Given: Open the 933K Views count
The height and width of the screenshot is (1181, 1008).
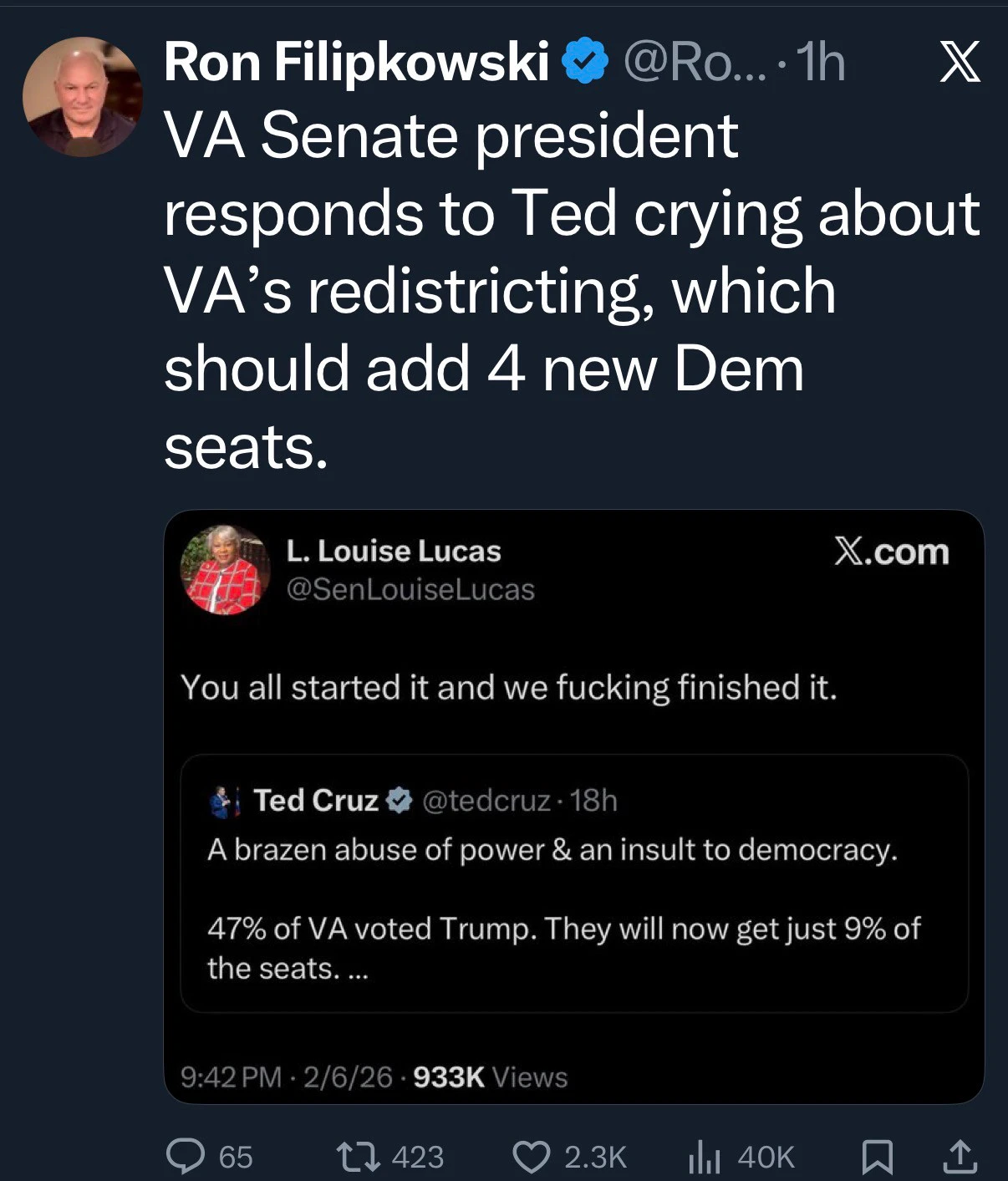Looking at the screenshot, I should (490, 1077).
